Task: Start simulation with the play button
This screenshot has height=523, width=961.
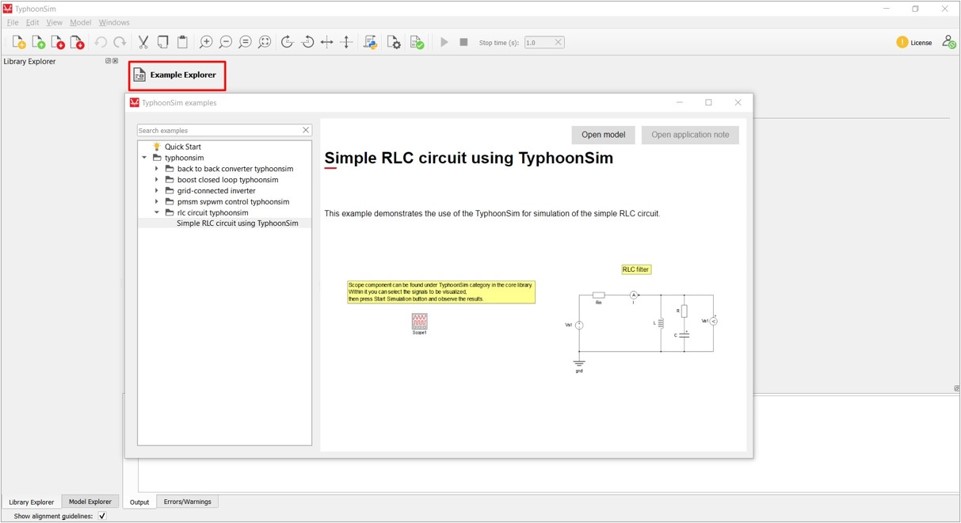Action: (444, 42)
